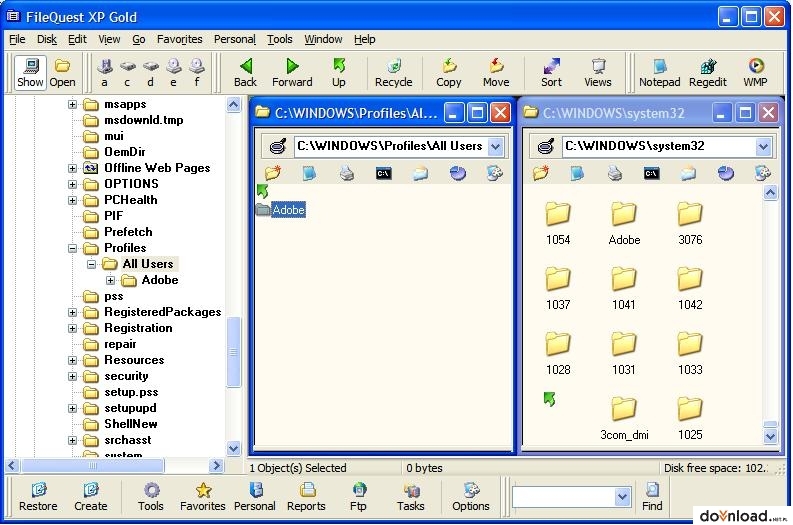Expand the PCHealth tree node
The width and height of the screenshot is (793, 525).
point(72,200)
